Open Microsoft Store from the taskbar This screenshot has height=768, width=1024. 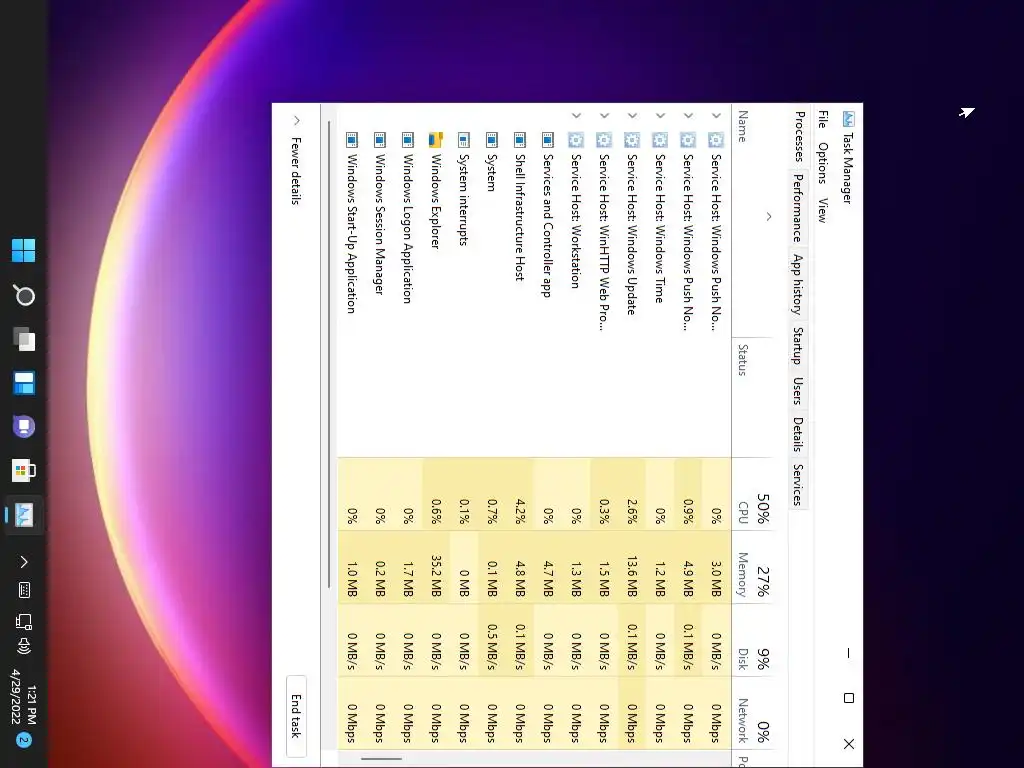tap(24, 471)
